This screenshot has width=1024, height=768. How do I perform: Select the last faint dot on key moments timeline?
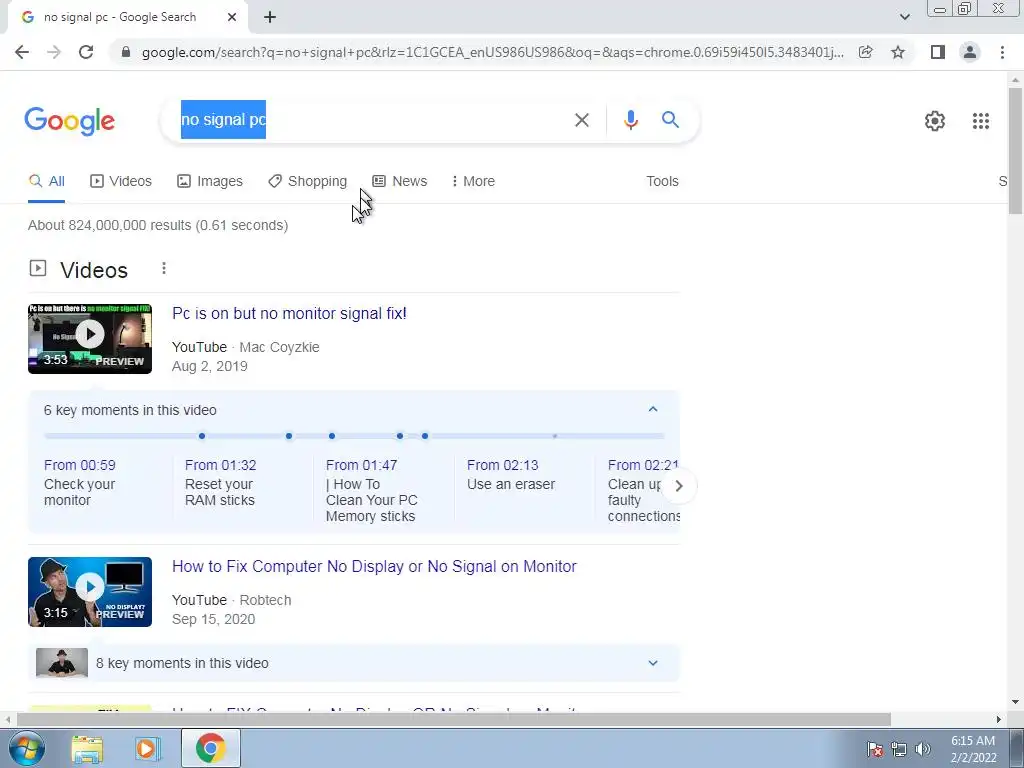554,436
